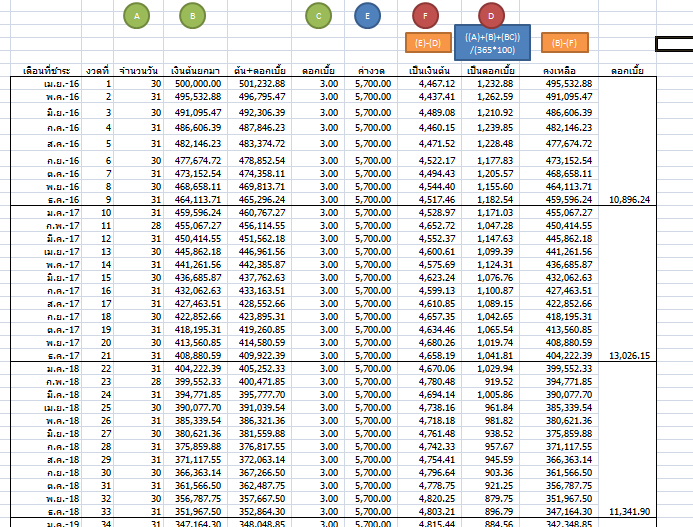
Task: Click the เดือนที่ชำระ column header
Action: [46, 71]
